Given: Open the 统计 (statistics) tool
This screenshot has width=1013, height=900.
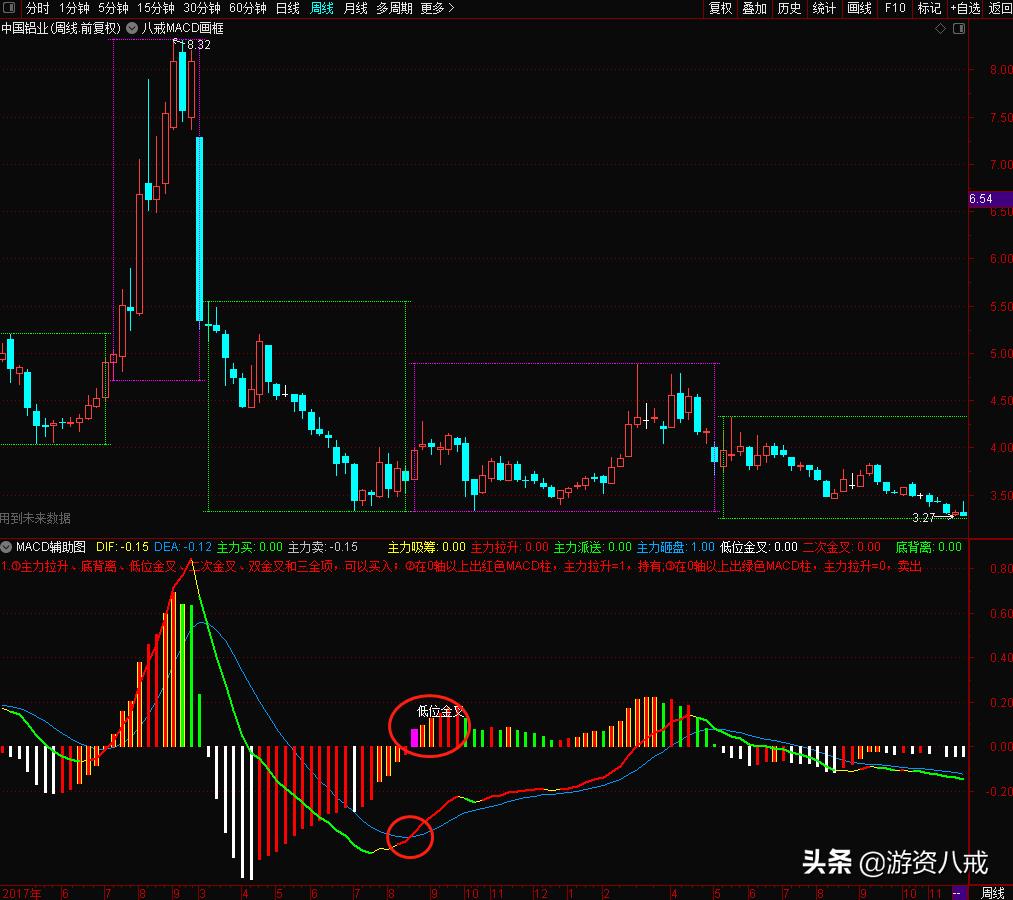Looking at the screenshot, I should 824,8.
